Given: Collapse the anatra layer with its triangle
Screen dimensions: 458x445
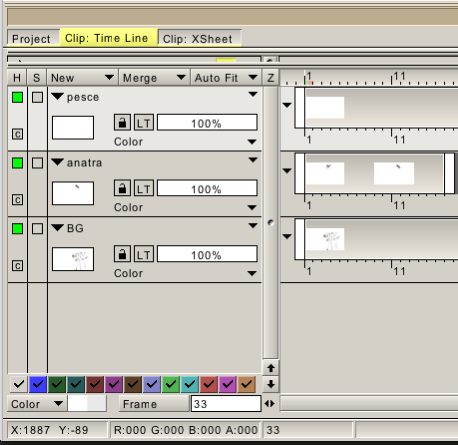Looking at the screenshot, I should coord(58,162).
